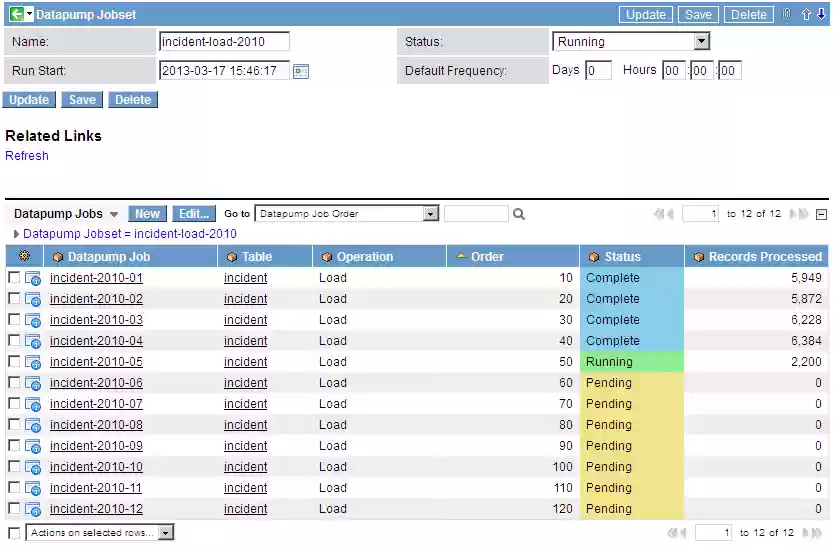This screenshot has width=834, height=551.
Task: Go to previous record with up arrow
Action: 806,14
